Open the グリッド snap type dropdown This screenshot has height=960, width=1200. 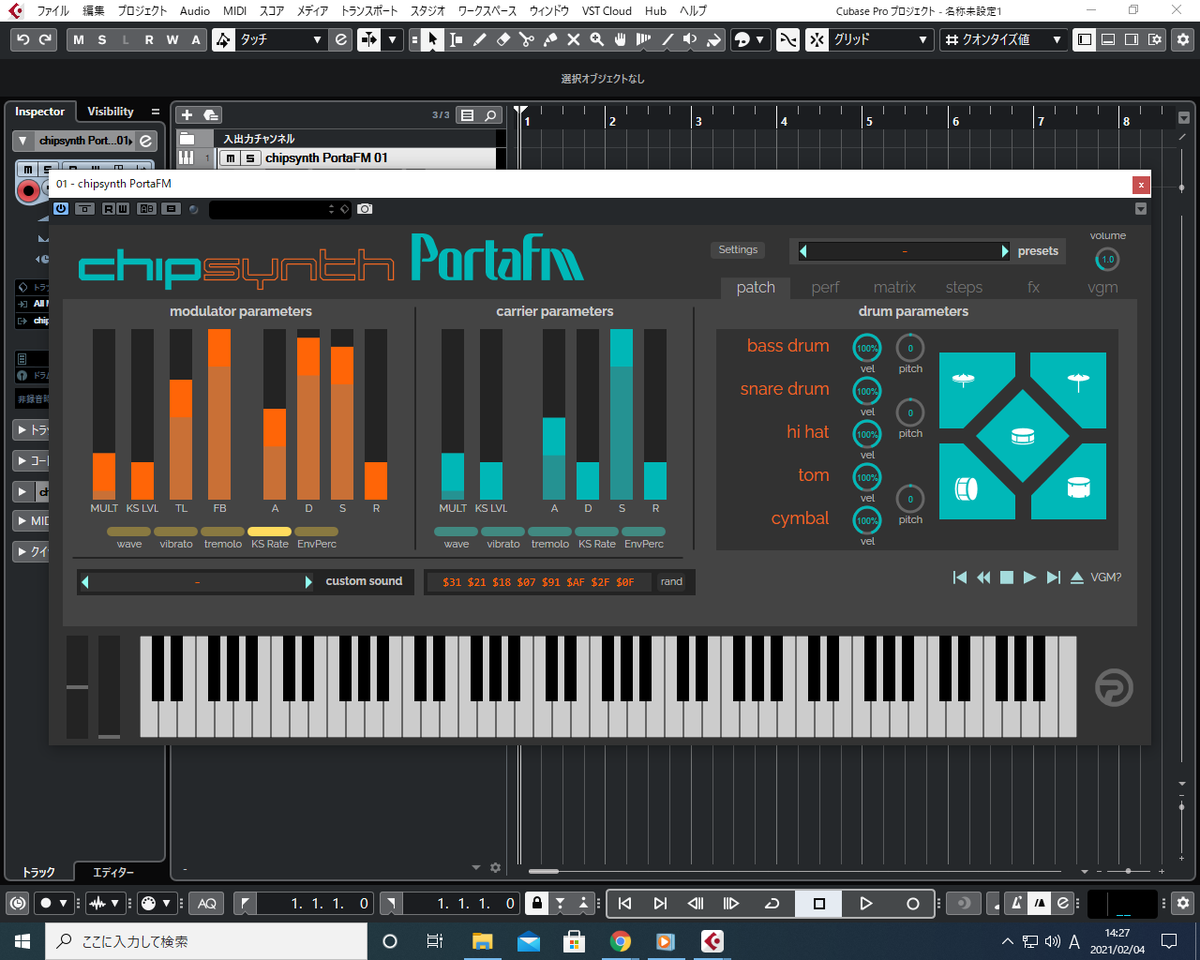pyautogui.click(x=882, y=40)
